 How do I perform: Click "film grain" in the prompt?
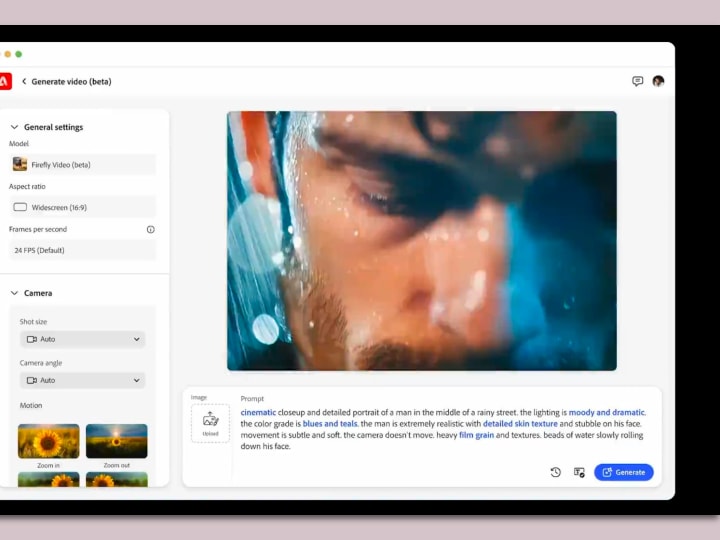pyautogui.click(x=477, y=435)
